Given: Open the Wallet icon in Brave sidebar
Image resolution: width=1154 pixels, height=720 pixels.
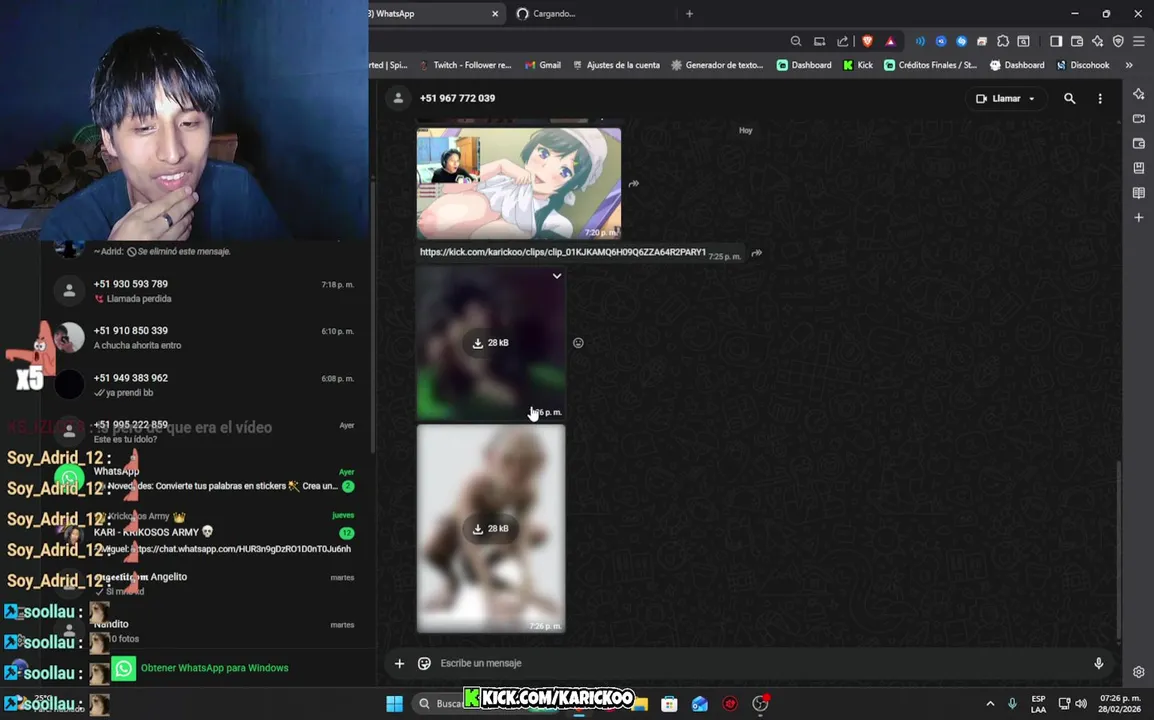Looking at the screenshot, I should [1139, 144].
